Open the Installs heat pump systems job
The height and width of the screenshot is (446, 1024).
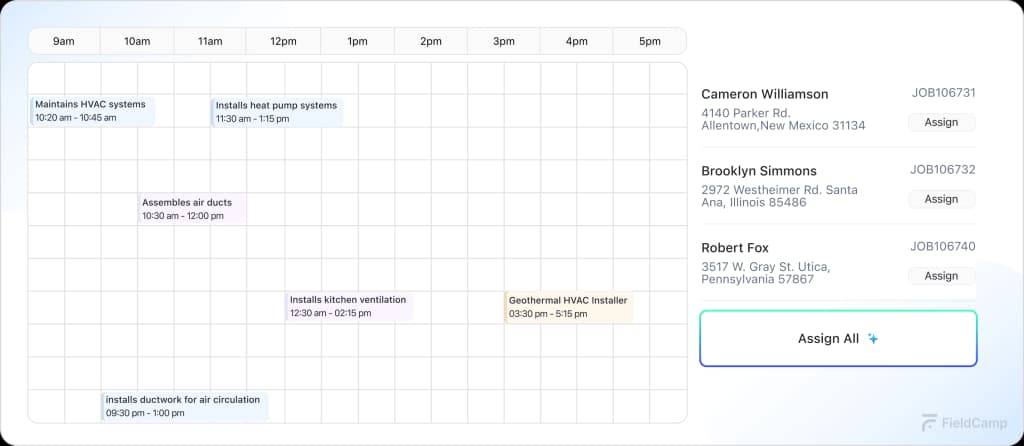(276, 112)
